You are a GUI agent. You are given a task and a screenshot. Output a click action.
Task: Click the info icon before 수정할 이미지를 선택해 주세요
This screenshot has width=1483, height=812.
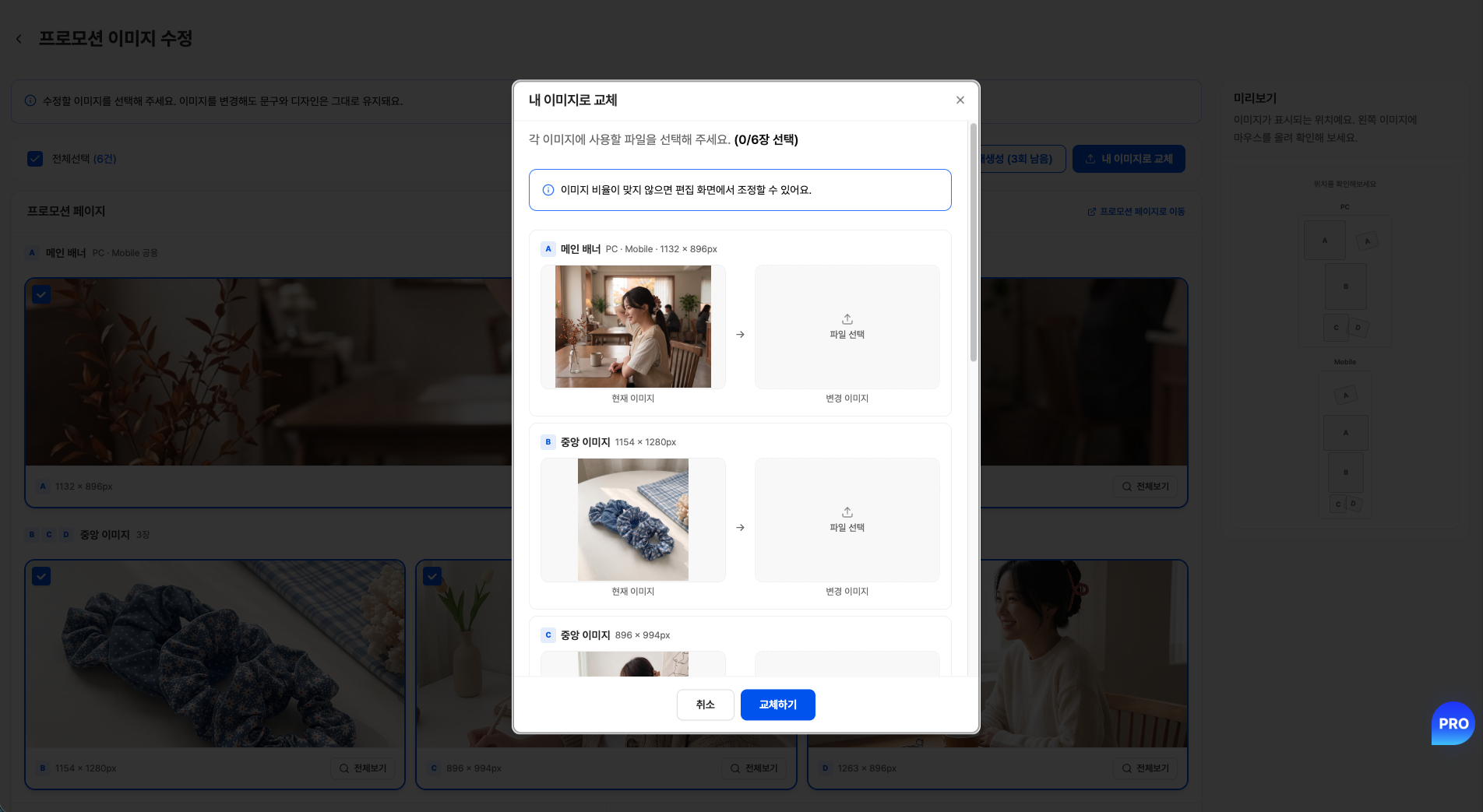click(x=30, y=100)
